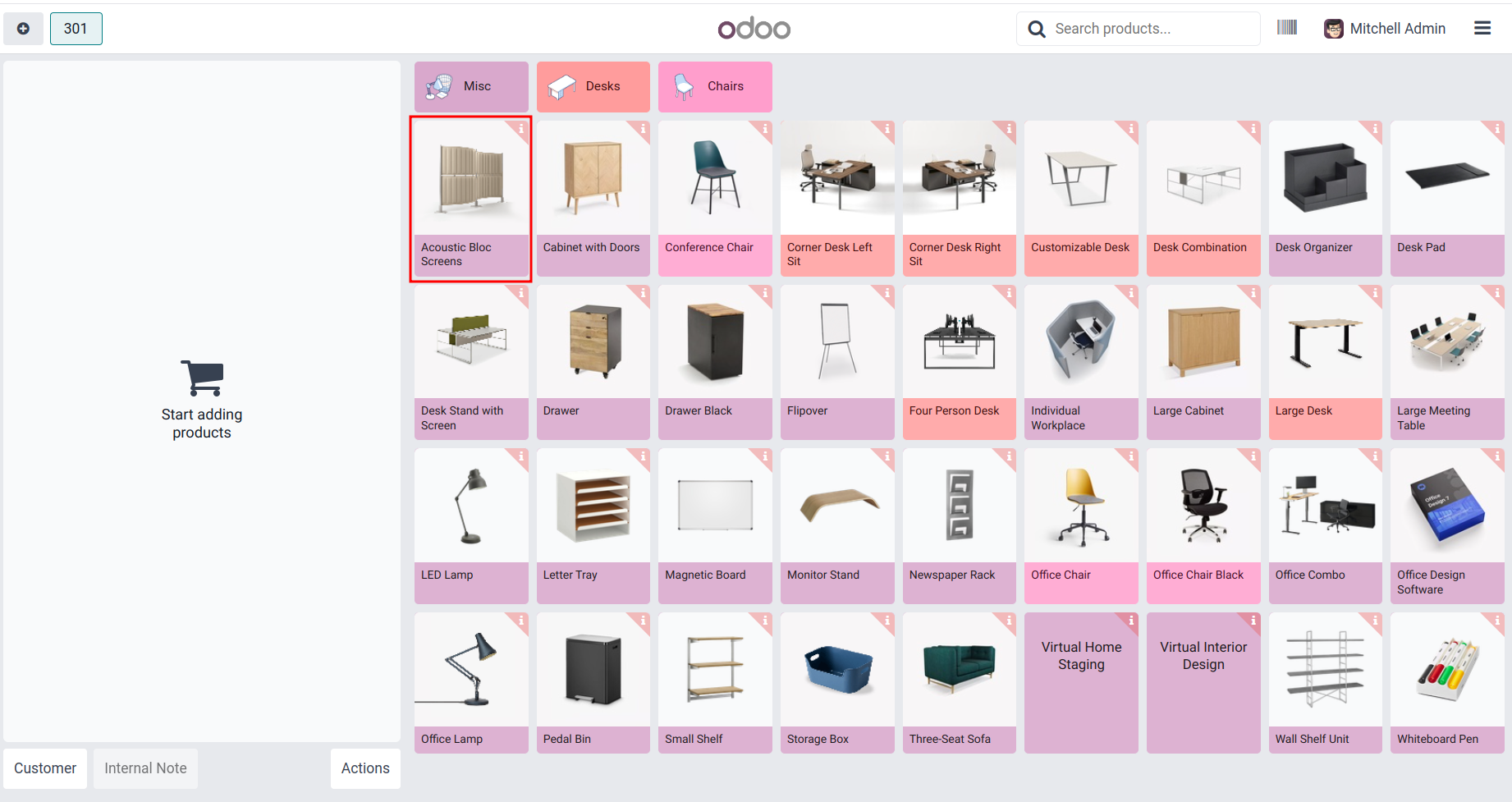Click the barcode scanner icon

[1287, 28]
